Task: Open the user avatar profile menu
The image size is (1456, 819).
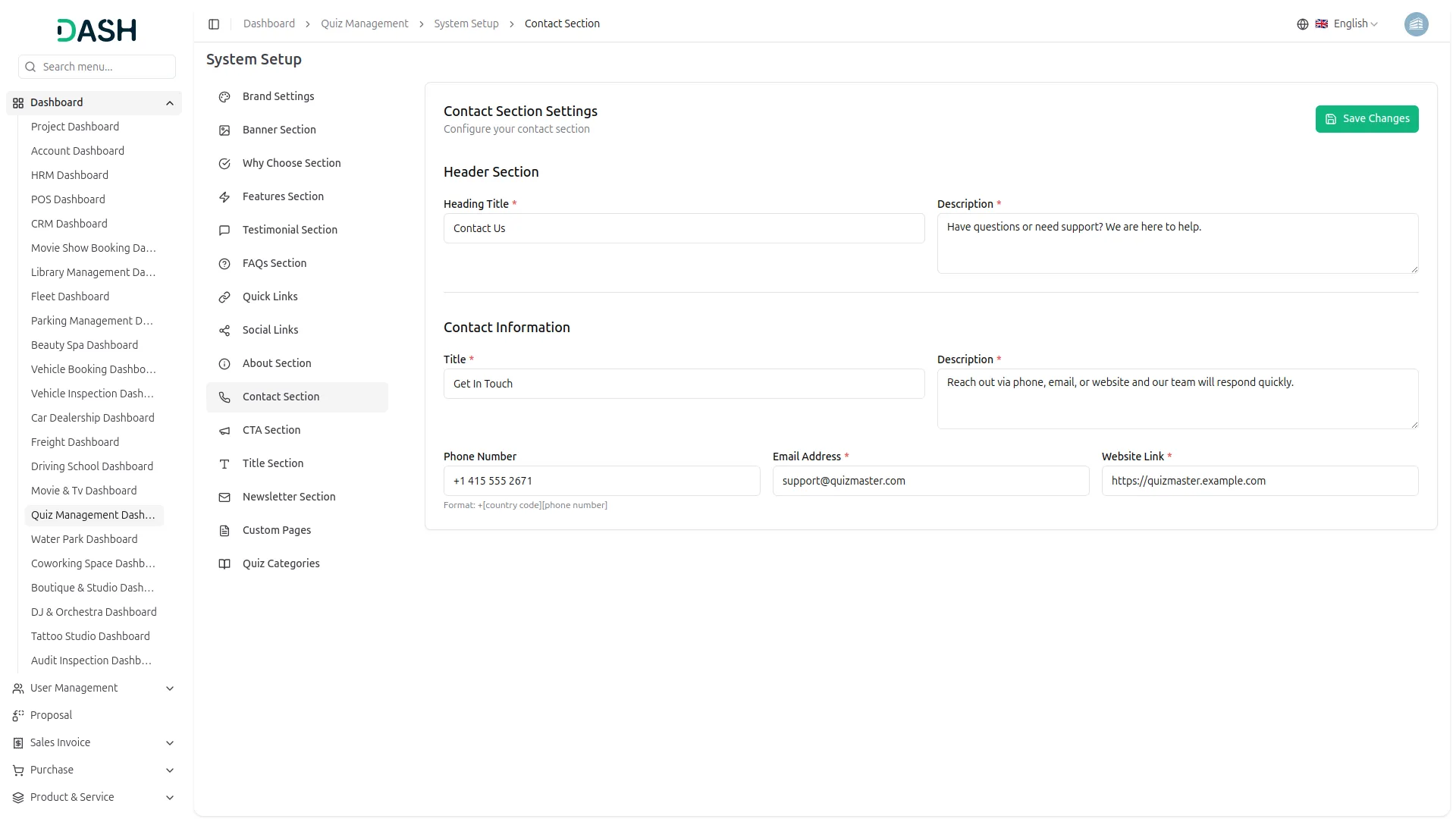Action: point(1416,24)
